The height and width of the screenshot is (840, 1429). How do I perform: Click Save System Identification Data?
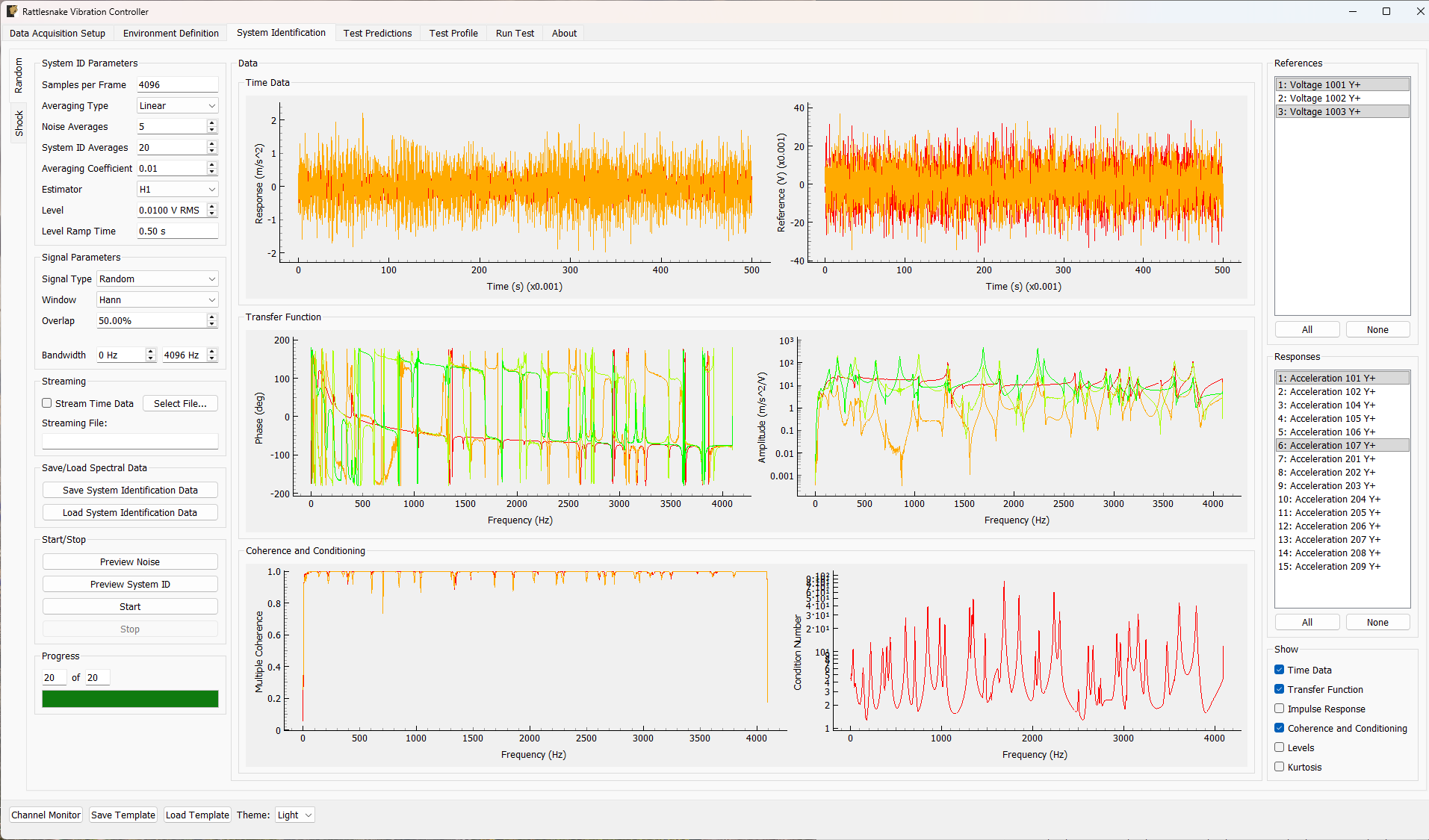pyautogui.click(x=130, y=490)
